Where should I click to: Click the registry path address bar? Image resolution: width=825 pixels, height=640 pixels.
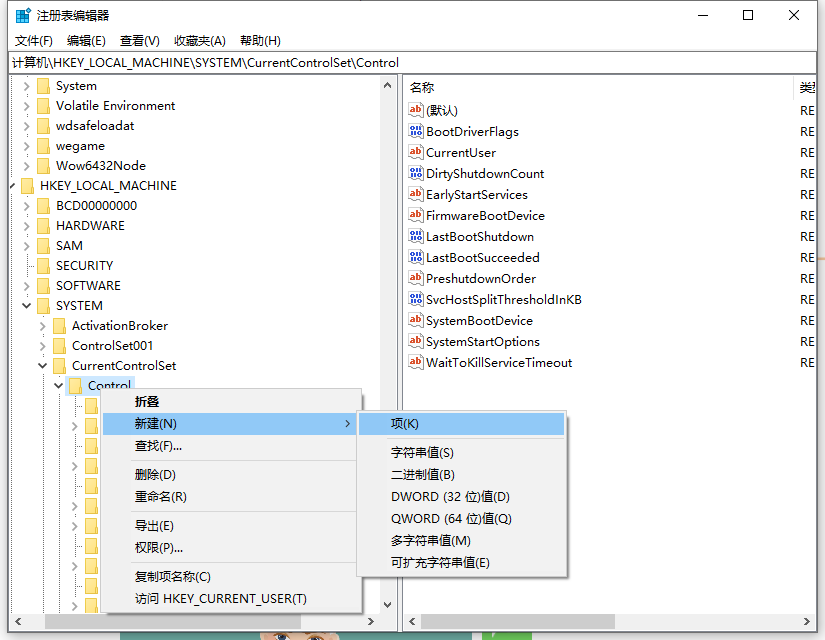click(x=412, y=63)
